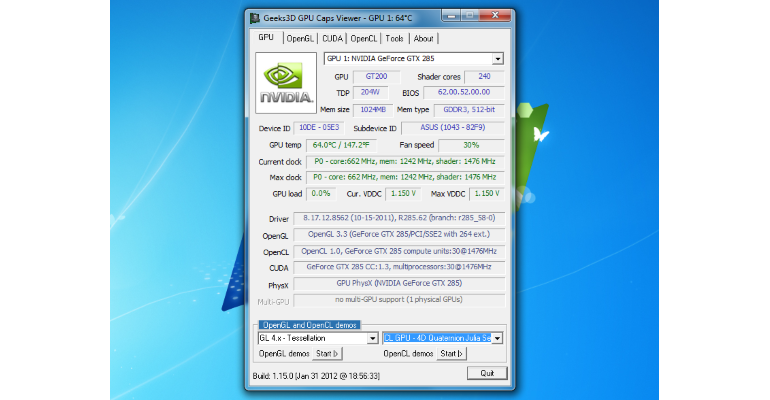
Task: Switch to the GPU tab
Action: click(x=266, y=38)
